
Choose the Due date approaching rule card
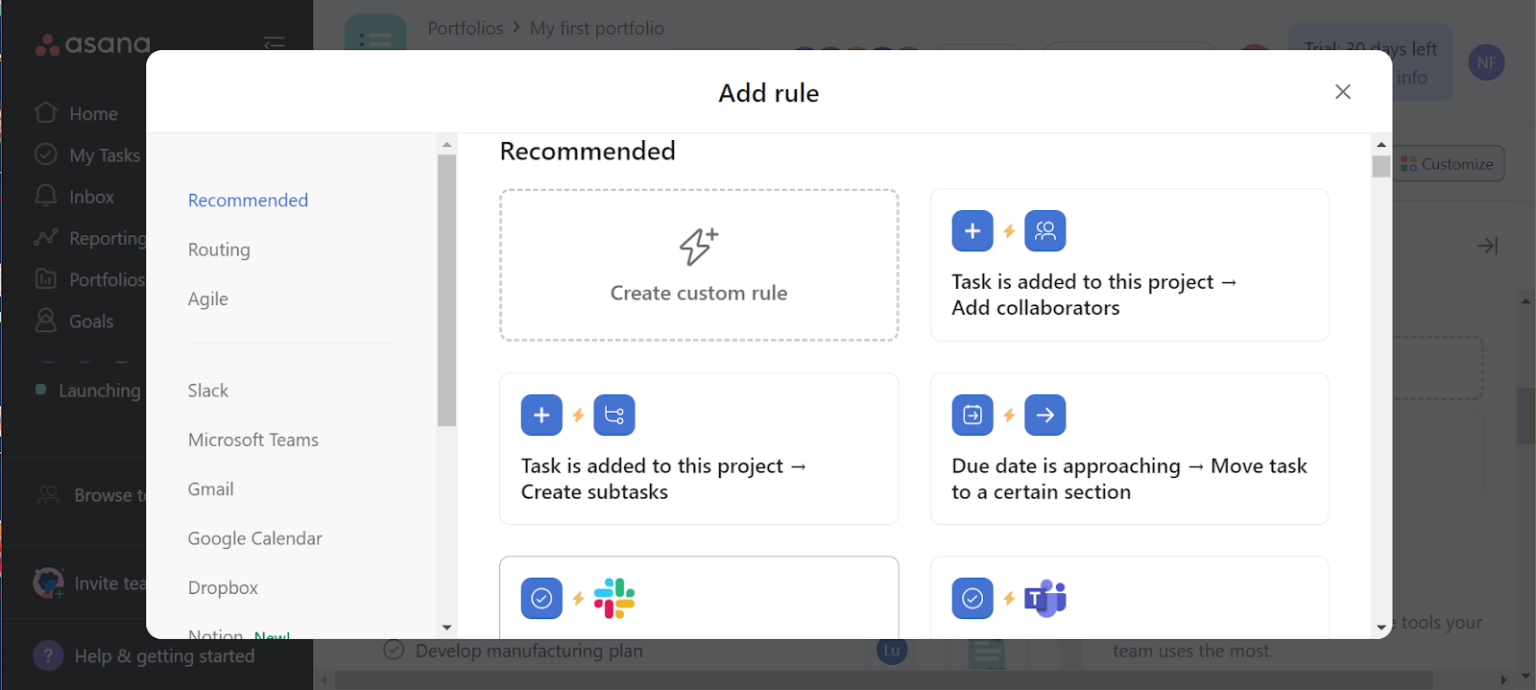coord(1129,448)
